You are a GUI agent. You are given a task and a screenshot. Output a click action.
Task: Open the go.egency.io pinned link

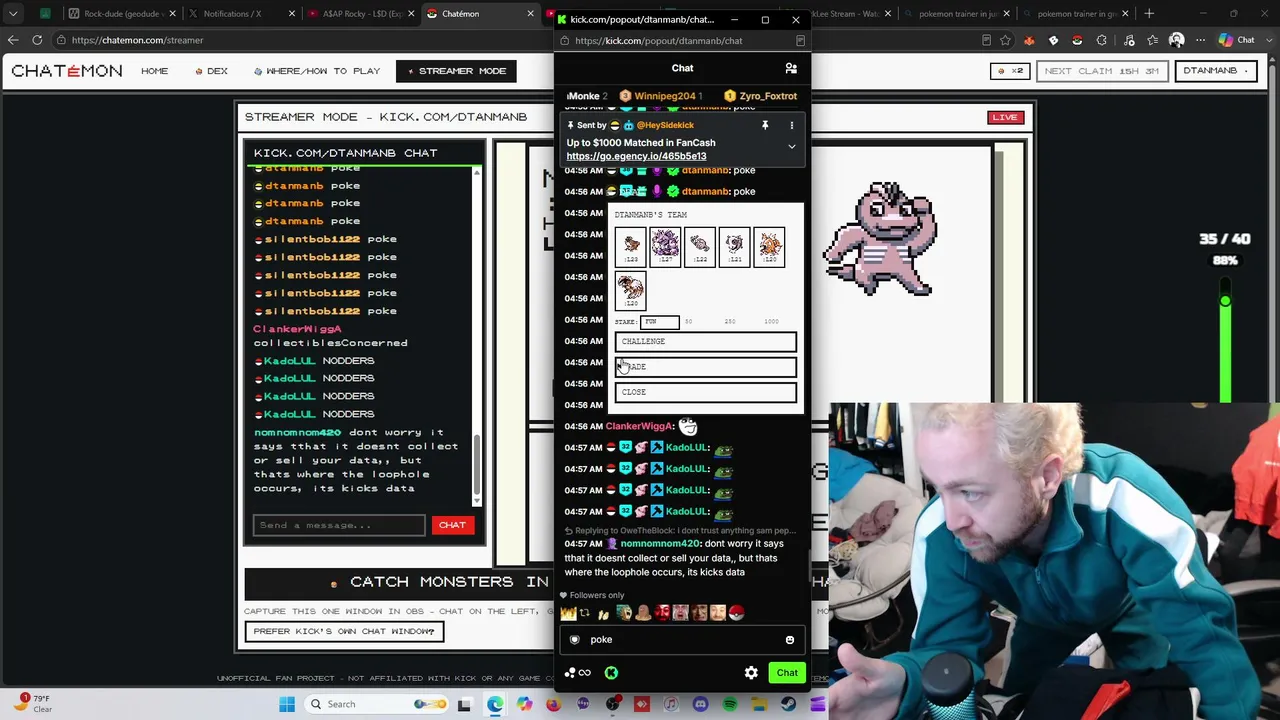pyautogui.click(x=636, y=156)
